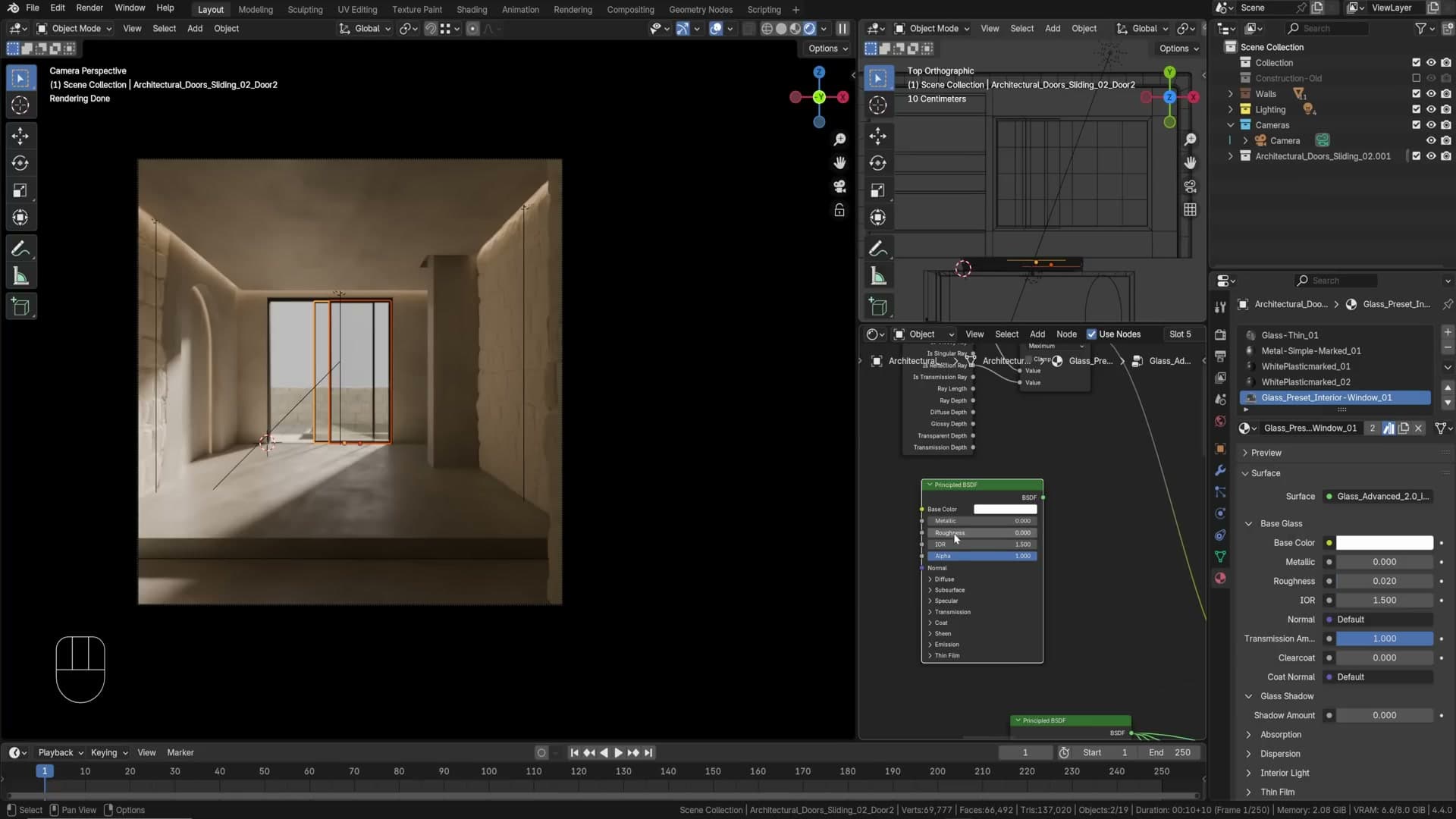
Task: Select Metal-Simple-Marked_01 material slot
Action: [1335, 350]
